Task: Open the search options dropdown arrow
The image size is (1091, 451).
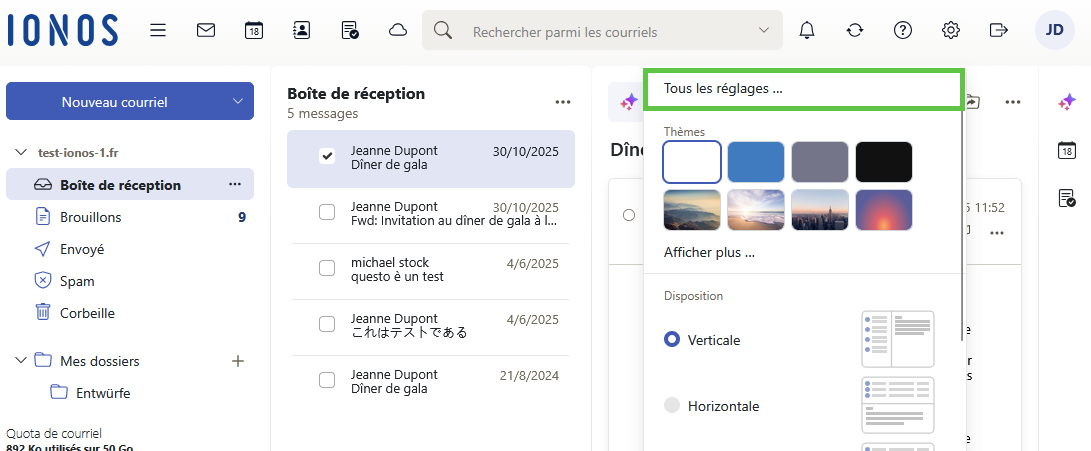Action: (x=765, y=31)
